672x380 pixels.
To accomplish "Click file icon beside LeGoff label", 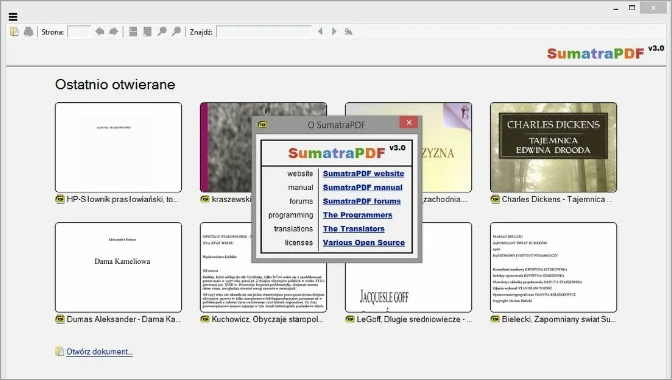I will point(350,319).
